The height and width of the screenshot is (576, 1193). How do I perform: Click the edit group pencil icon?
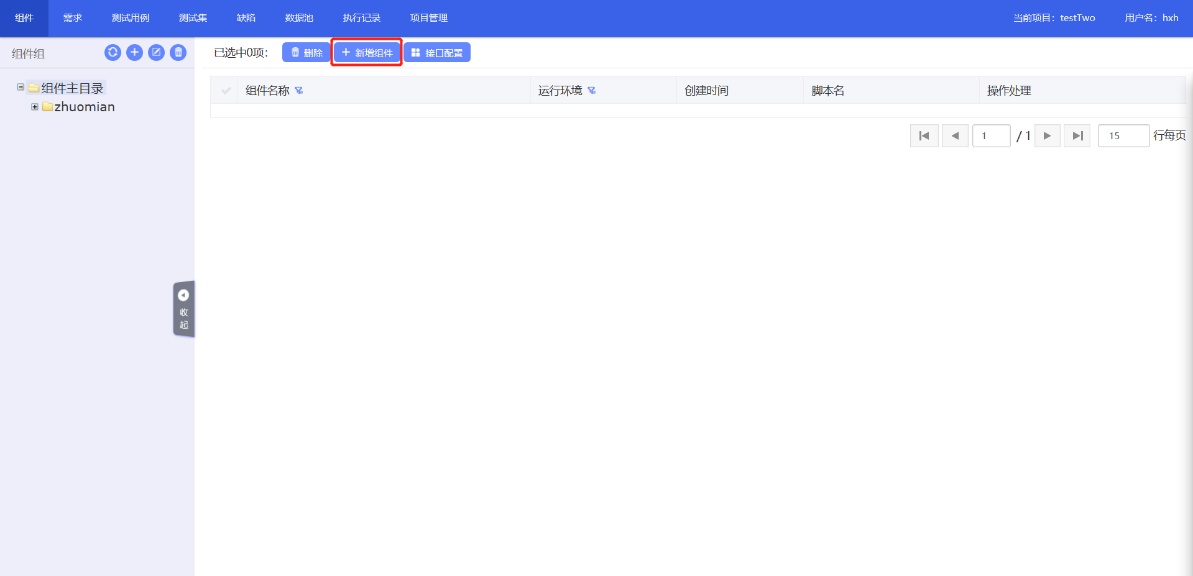(x=156, y=53)
